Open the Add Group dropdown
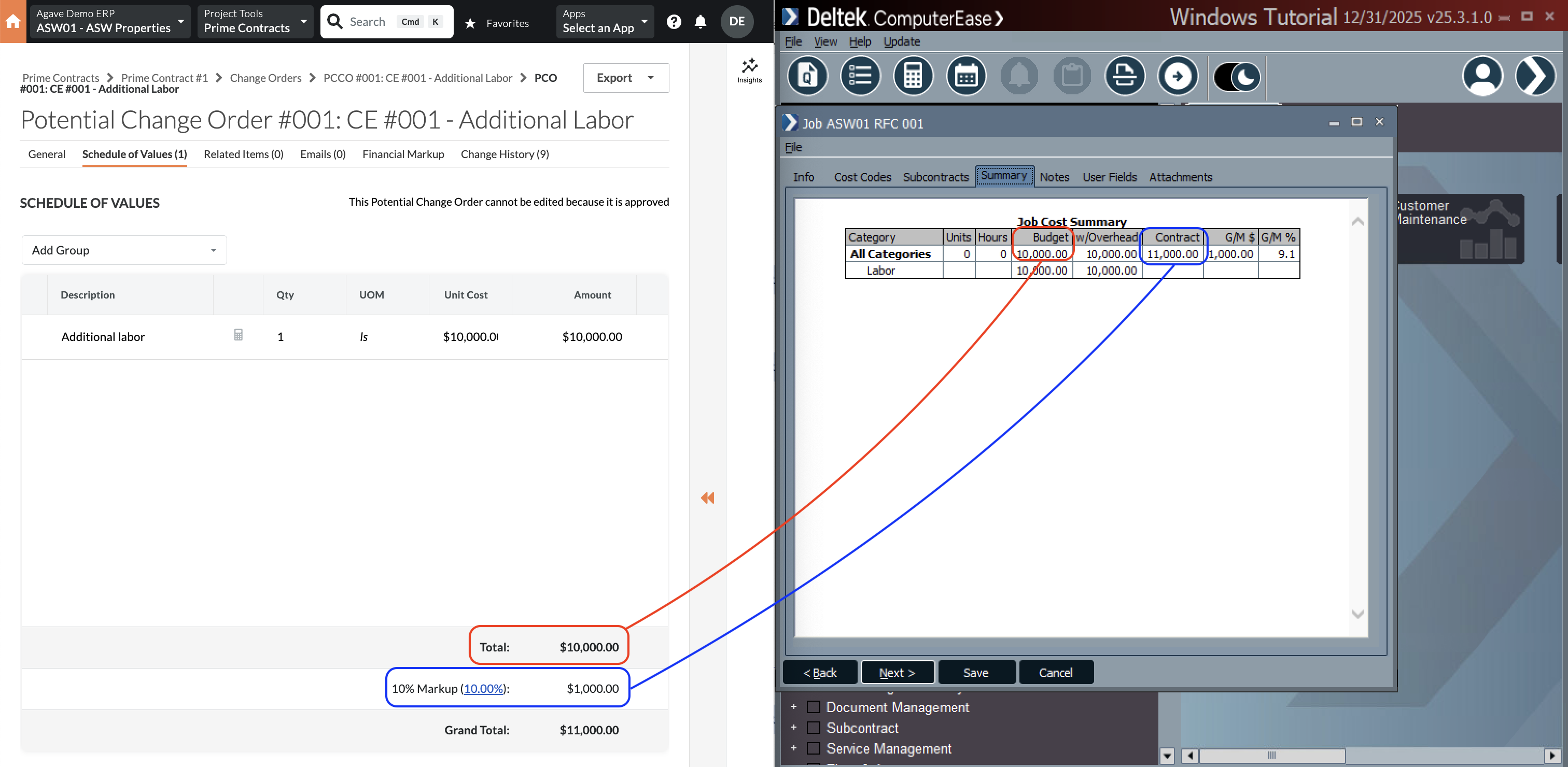This screenshot has width=1568, height=767. (123, 249)
